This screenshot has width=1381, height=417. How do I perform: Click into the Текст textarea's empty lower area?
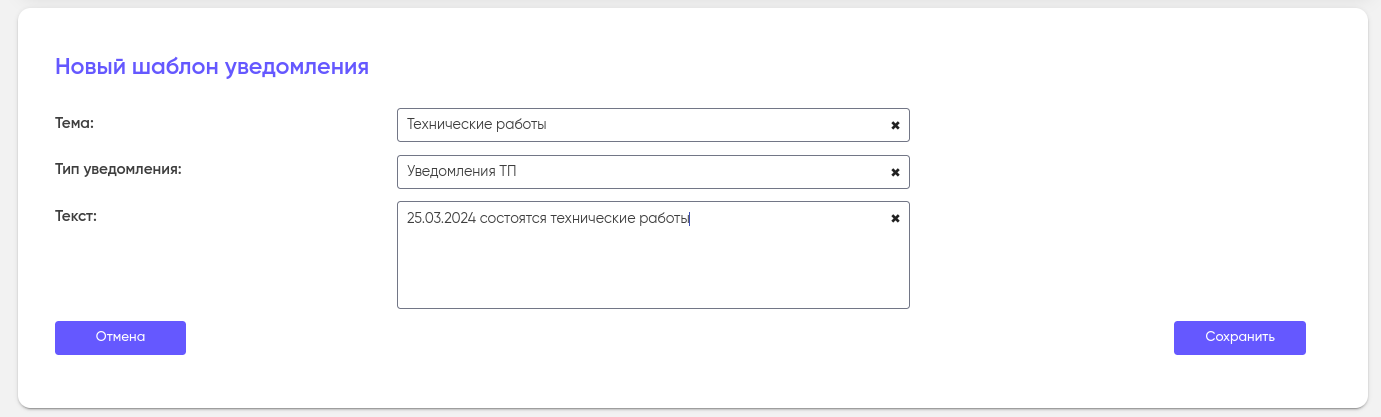click(650, 270)
